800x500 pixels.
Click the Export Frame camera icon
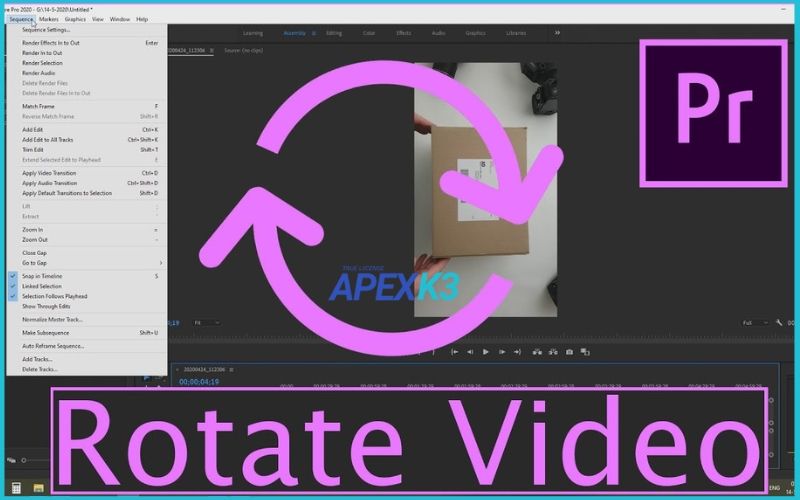(570, 352)
